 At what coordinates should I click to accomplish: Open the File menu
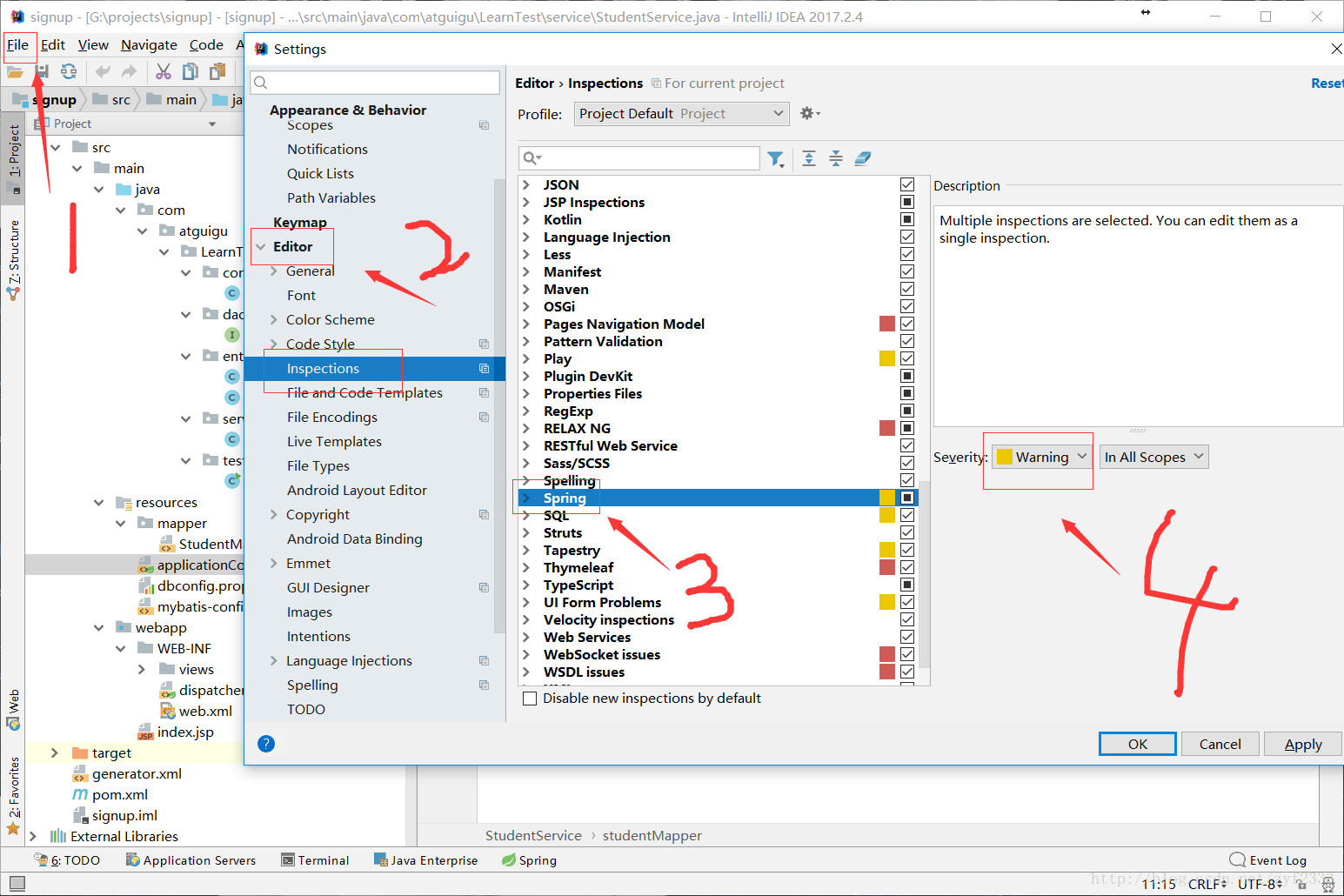click(17, 45)
